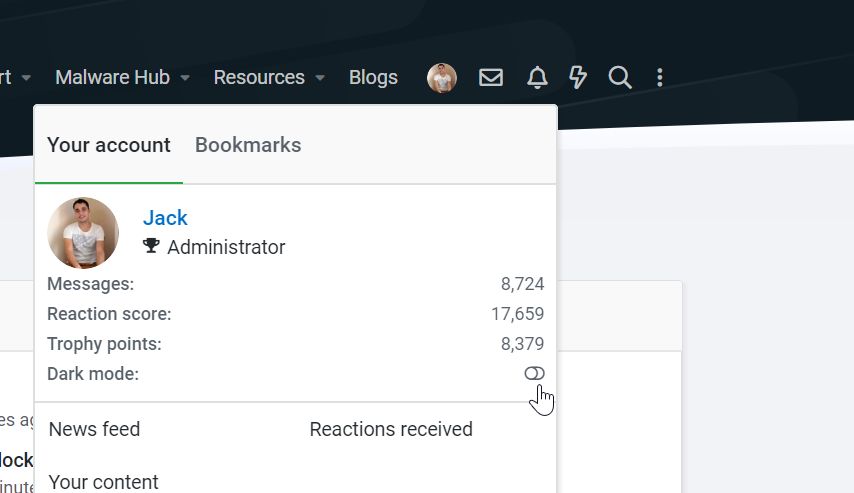Viewport: 854px width, 493px height.
Task: Go to News feed link
Action: click(x=95, y=429)
